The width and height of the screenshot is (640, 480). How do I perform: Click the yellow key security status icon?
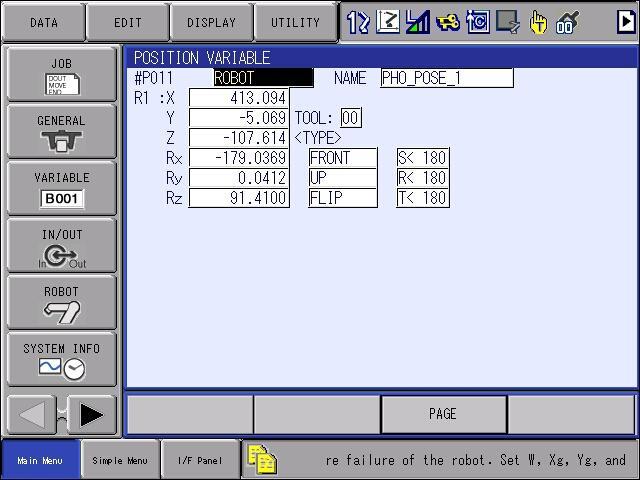[x=447, y=22]
